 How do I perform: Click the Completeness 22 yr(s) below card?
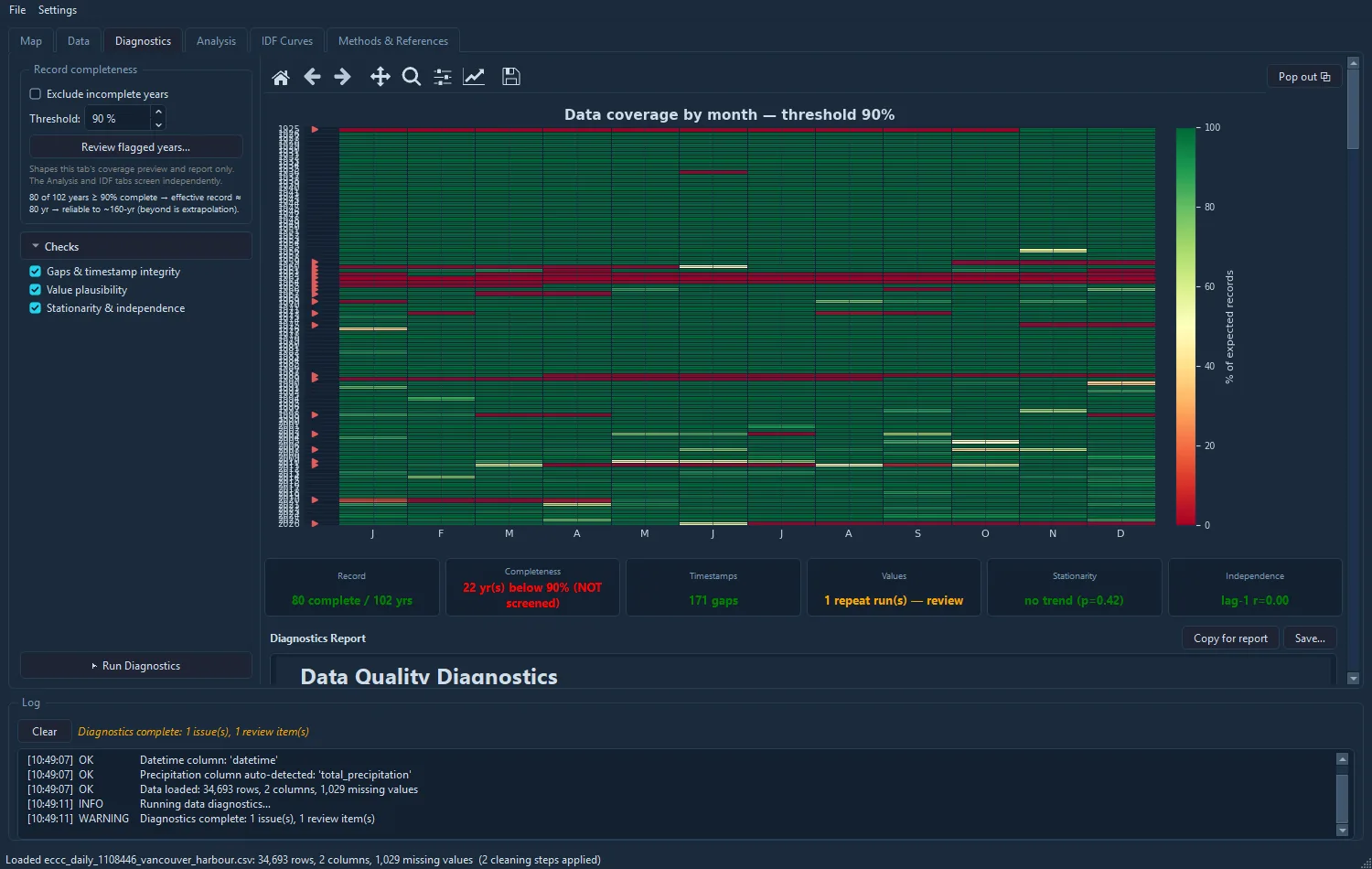(532, 587)
